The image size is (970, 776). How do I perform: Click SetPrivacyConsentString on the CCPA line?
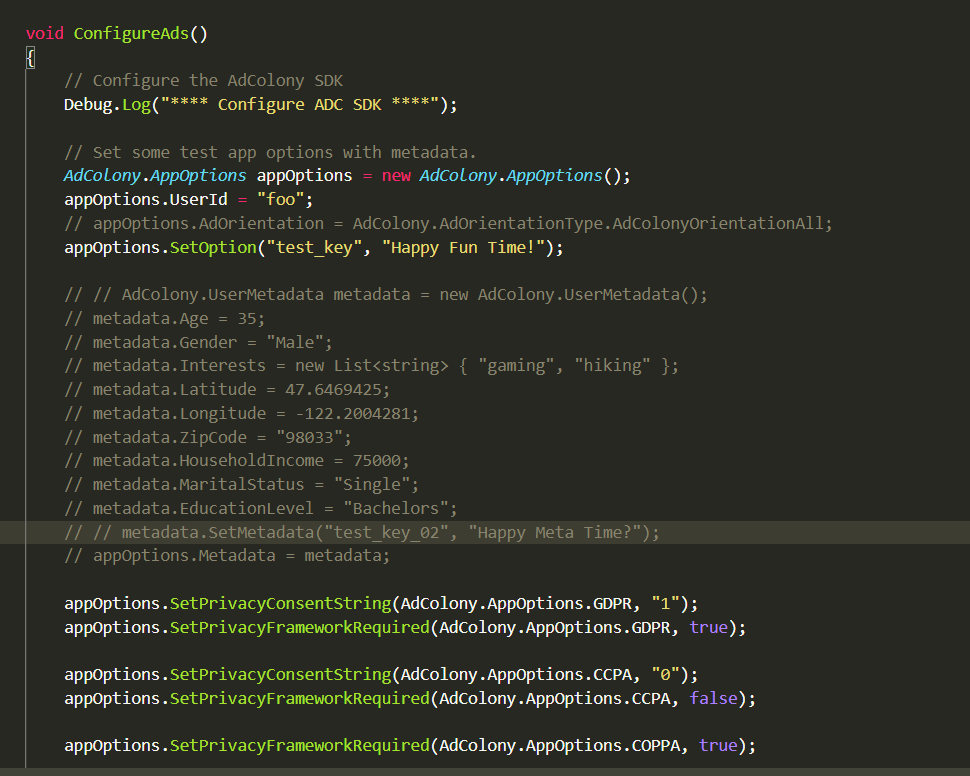point(280,675)
